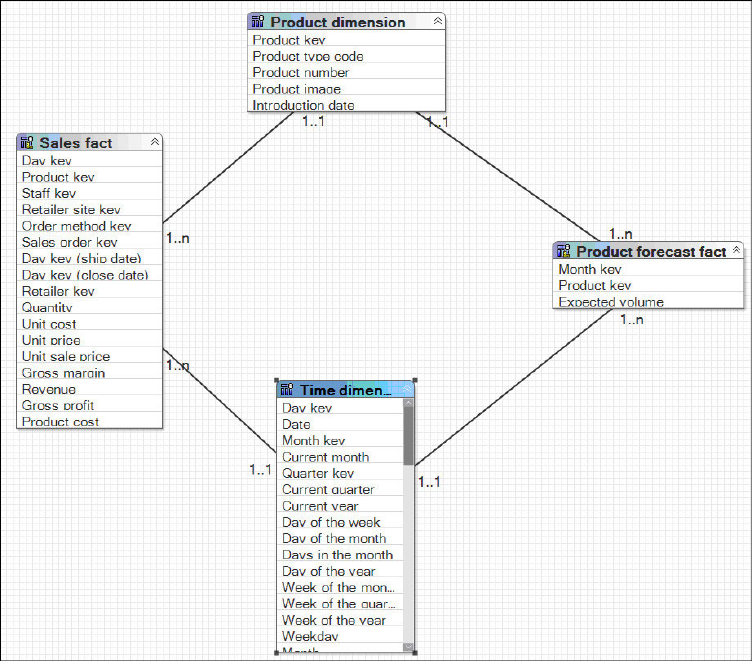Select the Sales fact to Product dimension relationship line
752x661 pixels.
228,167
